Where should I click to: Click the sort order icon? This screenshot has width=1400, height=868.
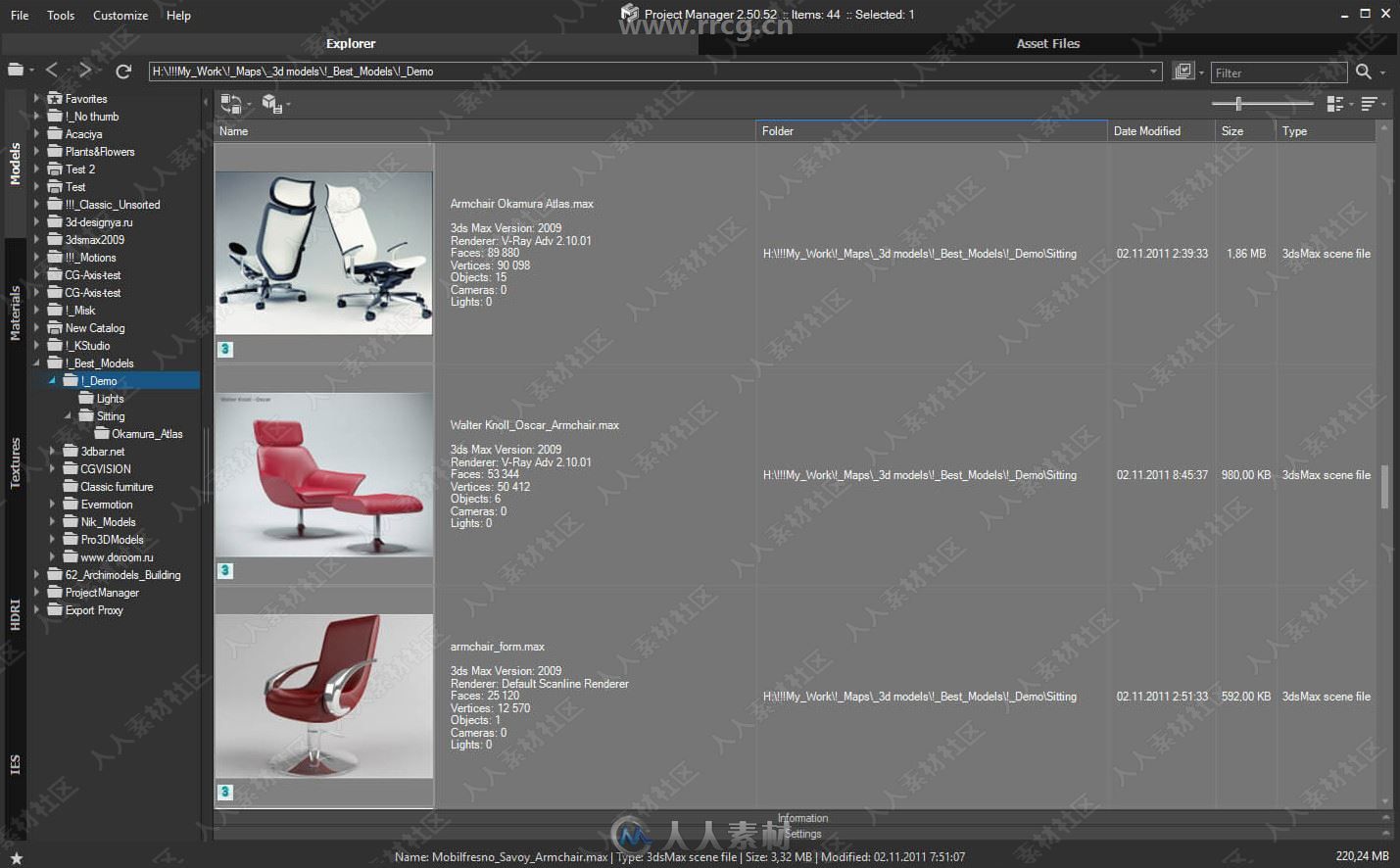pyautogui.click(x=1369, y=103)
